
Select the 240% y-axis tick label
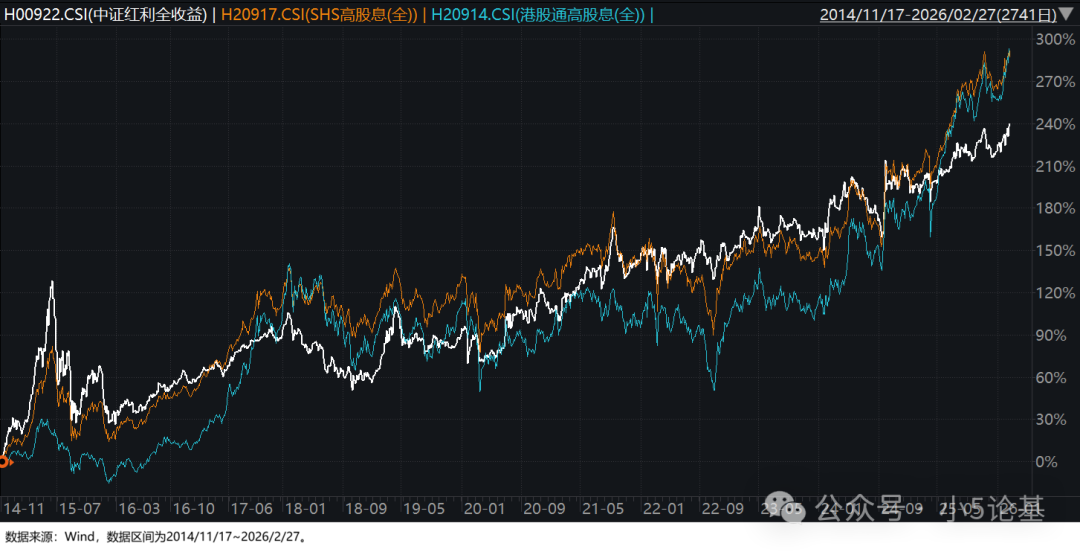click(x=1053, y=124)
